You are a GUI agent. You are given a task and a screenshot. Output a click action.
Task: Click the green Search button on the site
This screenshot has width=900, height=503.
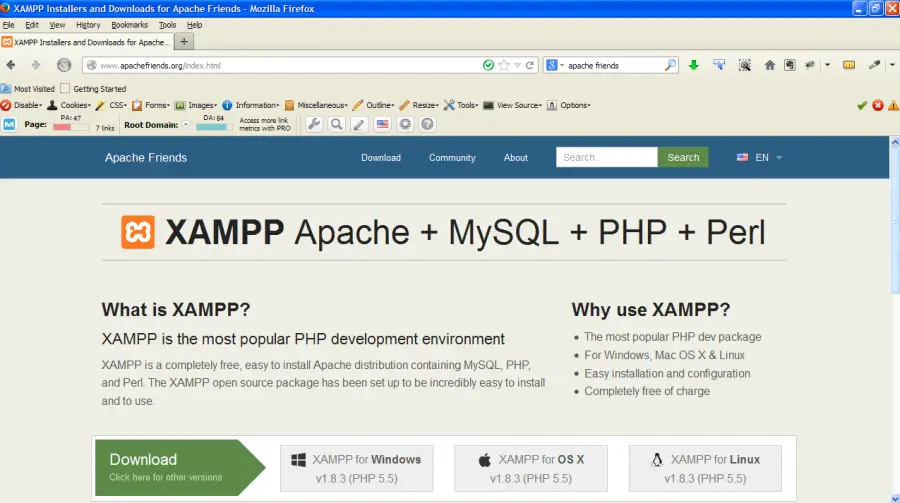pos(683,157)
